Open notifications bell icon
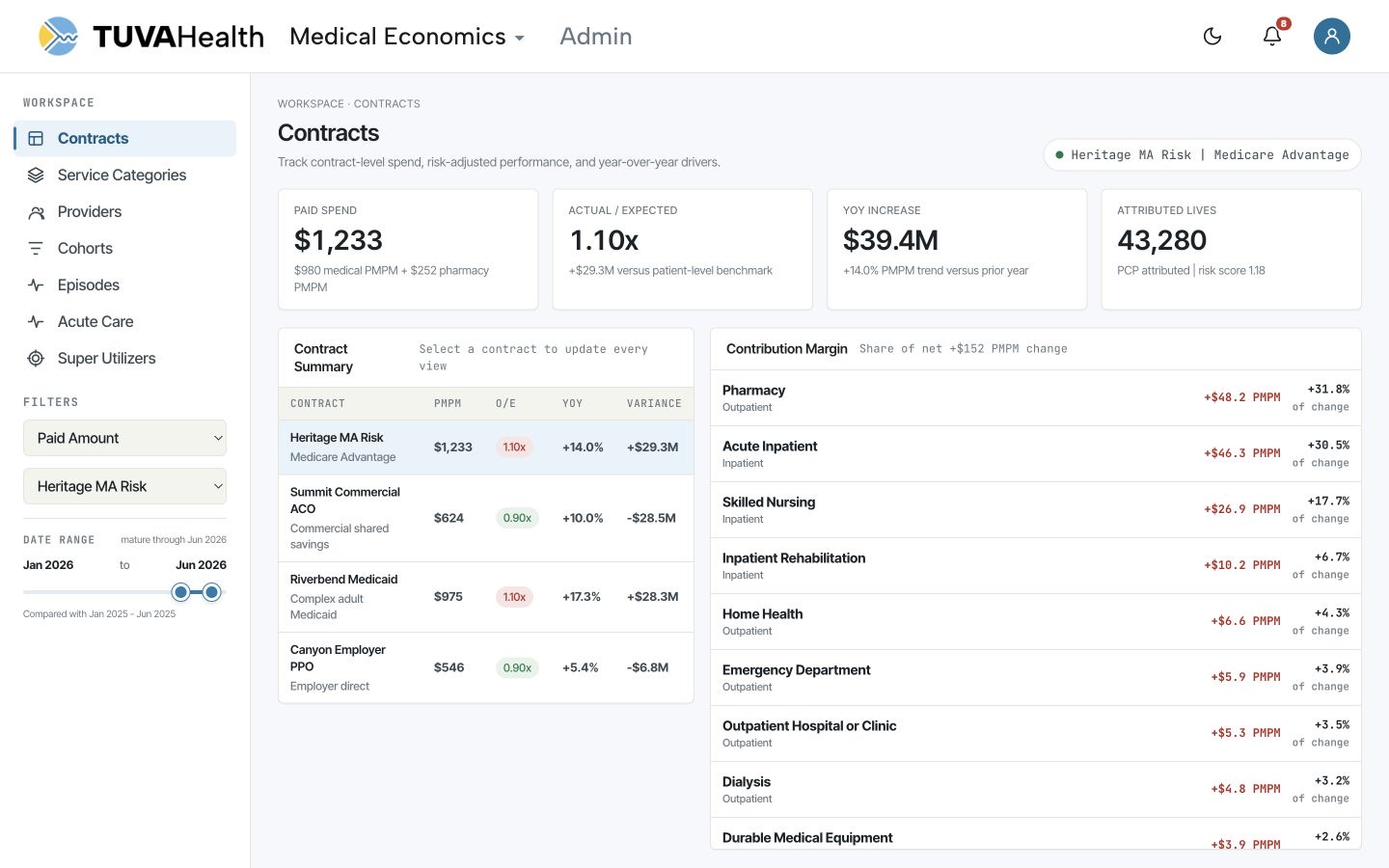Image resolution: width=1389 pixels, height=868 pixels. [1272, 37]
